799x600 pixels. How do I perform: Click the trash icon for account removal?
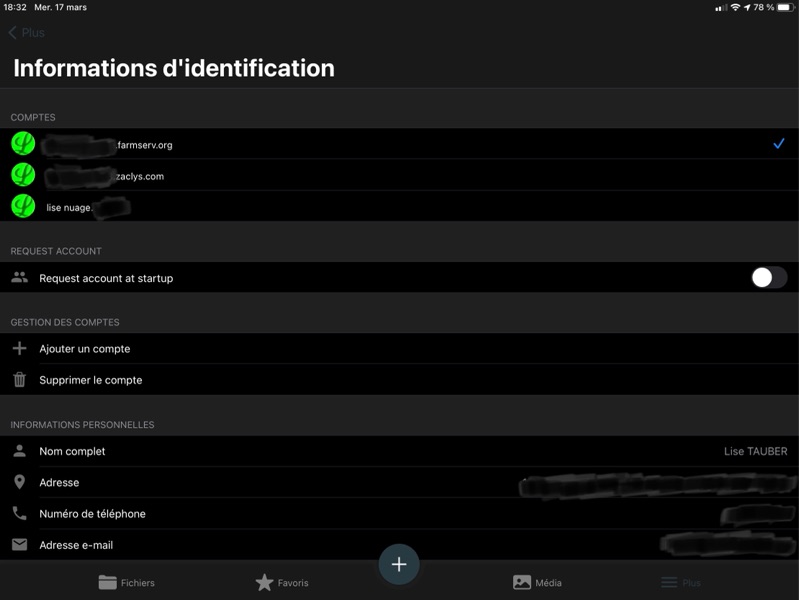[19, 380]
